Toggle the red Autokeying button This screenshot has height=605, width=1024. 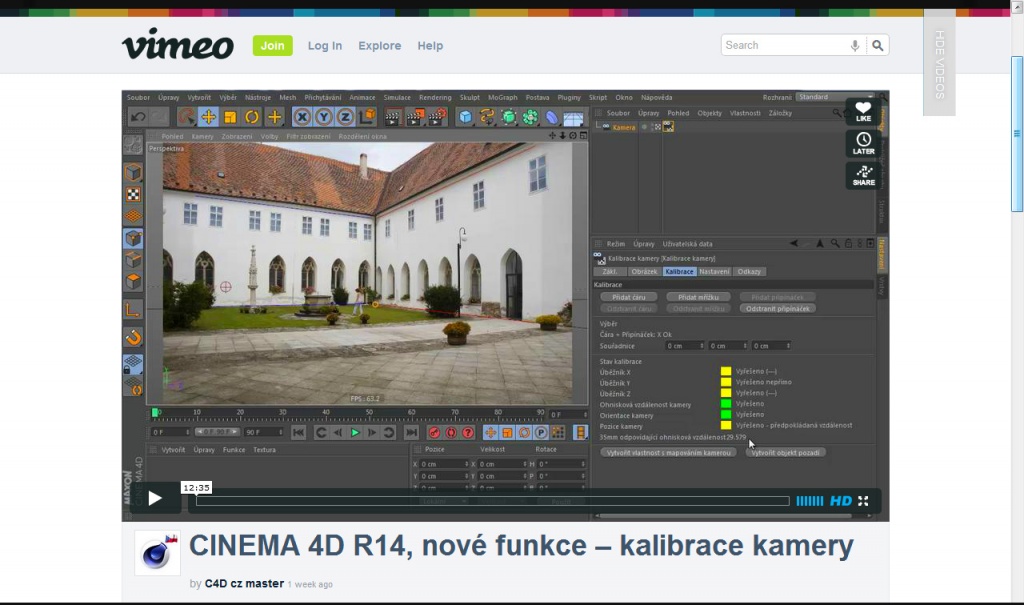(451, 433)
